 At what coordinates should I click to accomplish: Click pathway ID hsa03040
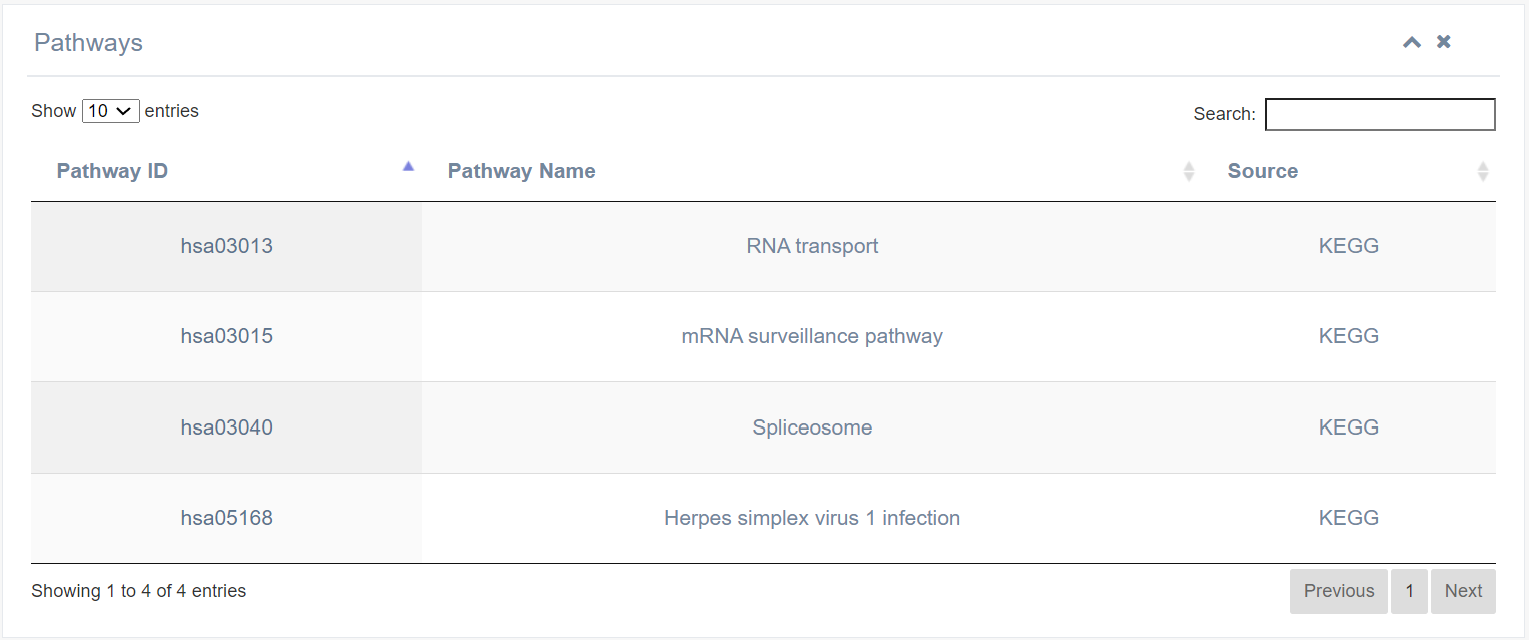226,428
